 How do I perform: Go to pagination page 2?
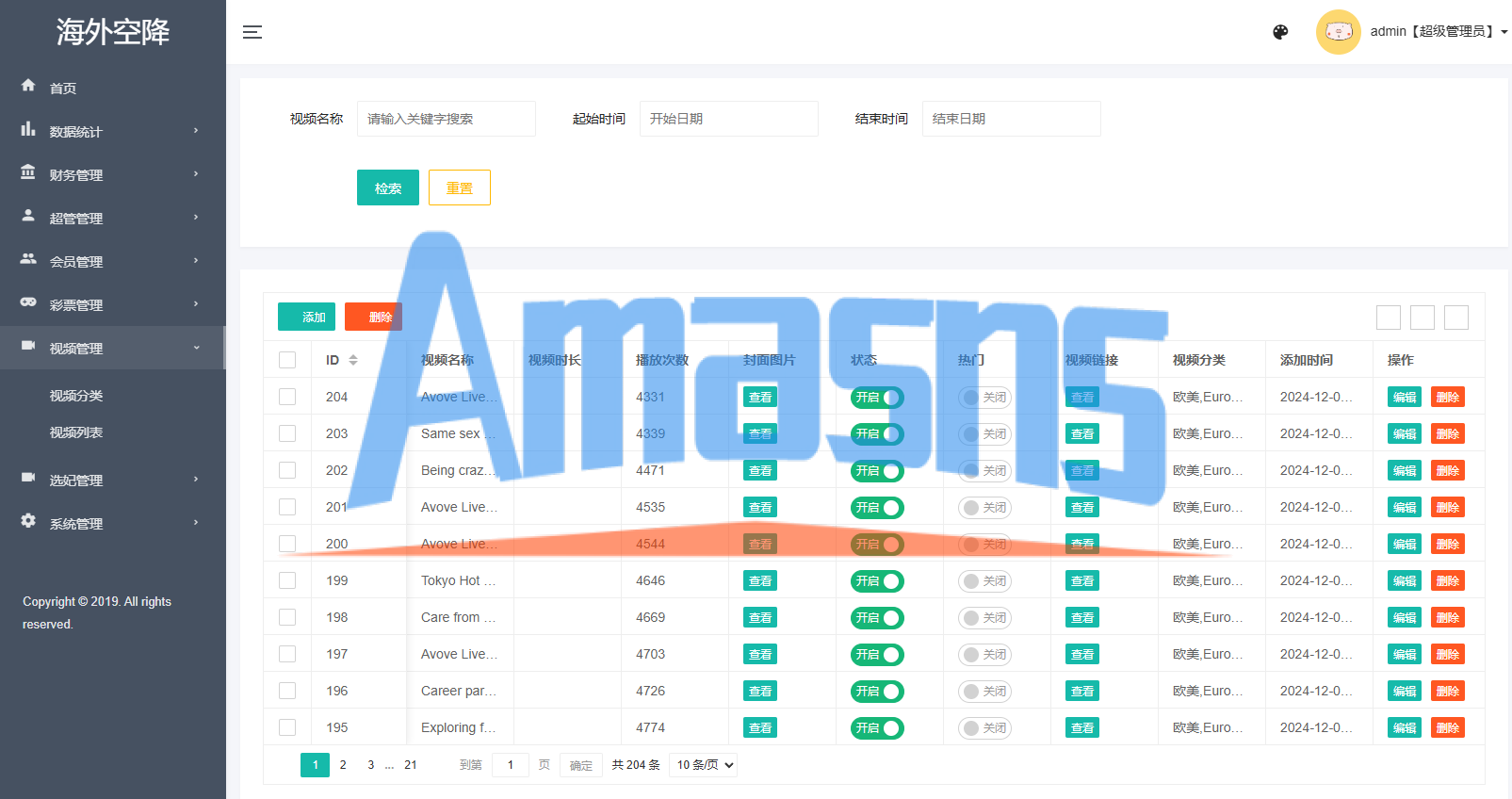click(x=343, y=765)
